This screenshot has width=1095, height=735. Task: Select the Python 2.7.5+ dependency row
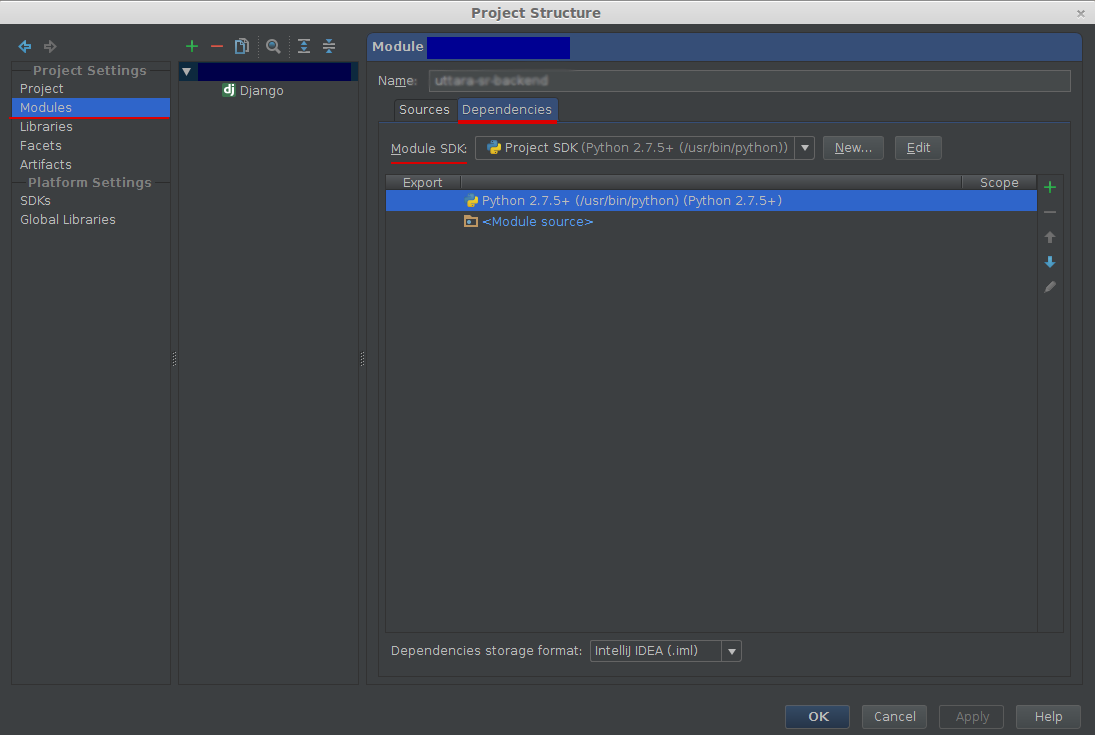(711, 201)
